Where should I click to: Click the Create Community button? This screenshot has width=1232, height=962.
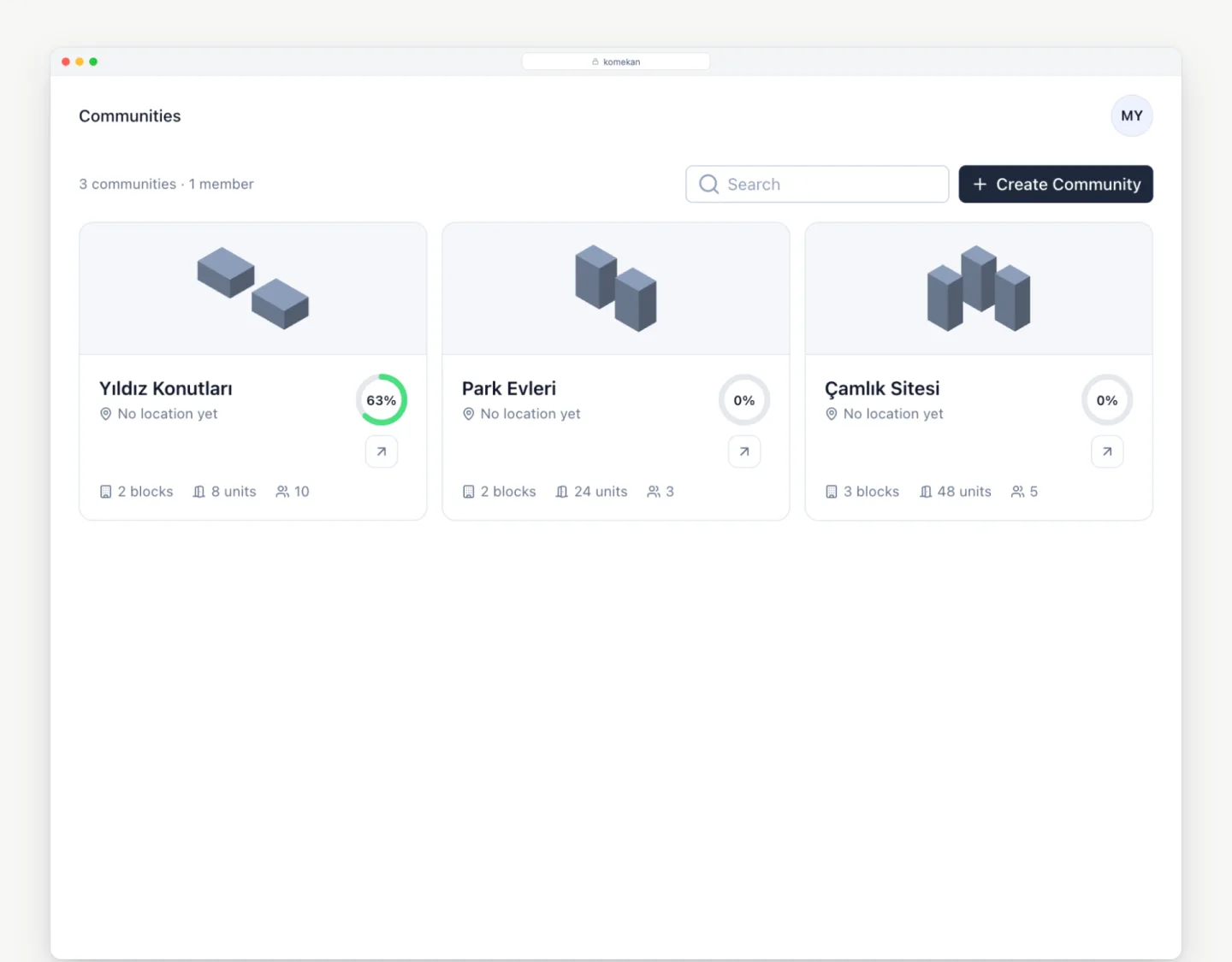pyautogui.click(x=1056, y=184)
